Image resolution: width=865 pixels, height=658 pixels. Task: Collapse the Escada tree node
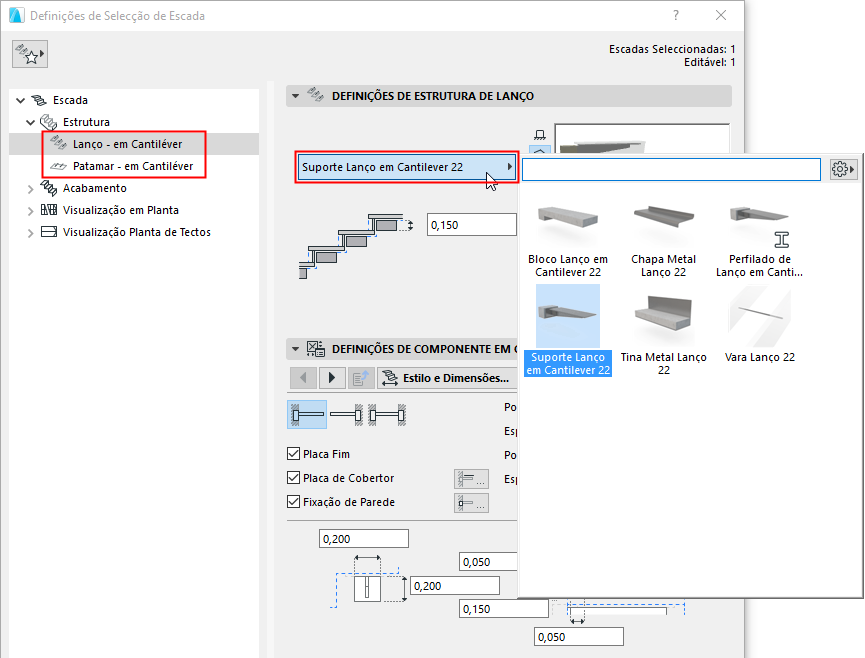[x=20, y=100]
